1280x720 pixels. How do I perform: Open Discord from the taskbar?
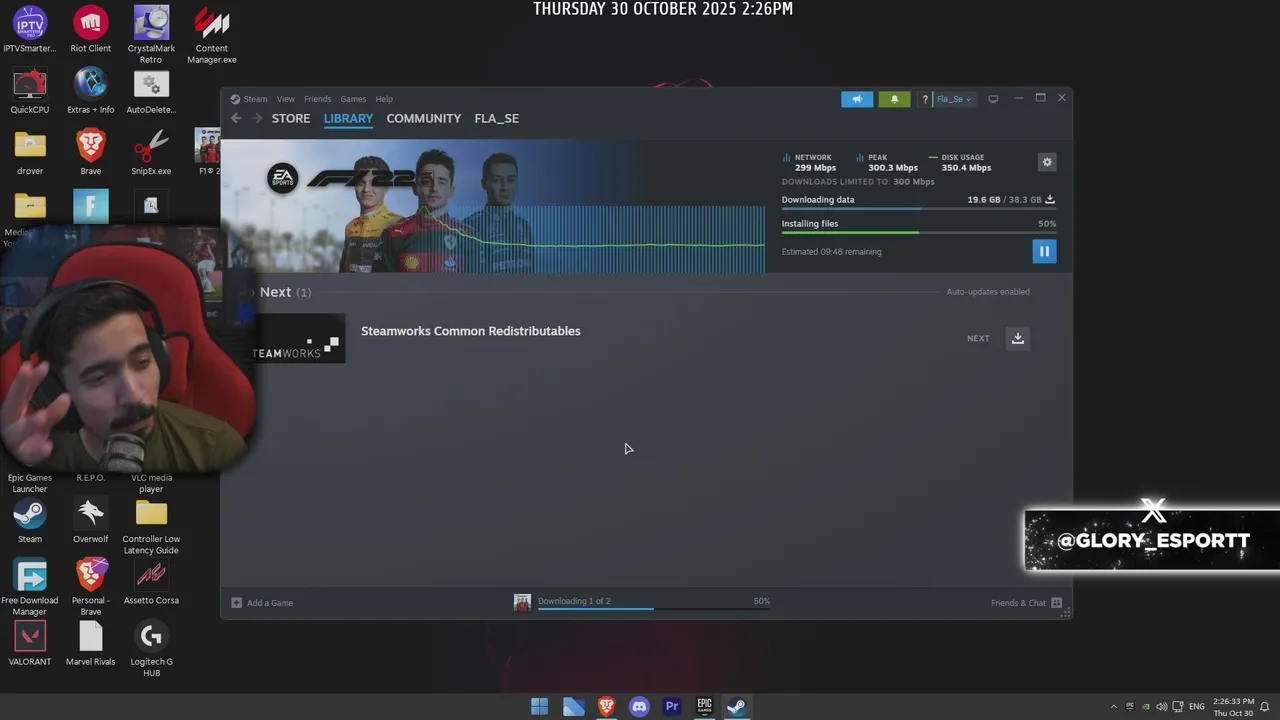[639, 706]
